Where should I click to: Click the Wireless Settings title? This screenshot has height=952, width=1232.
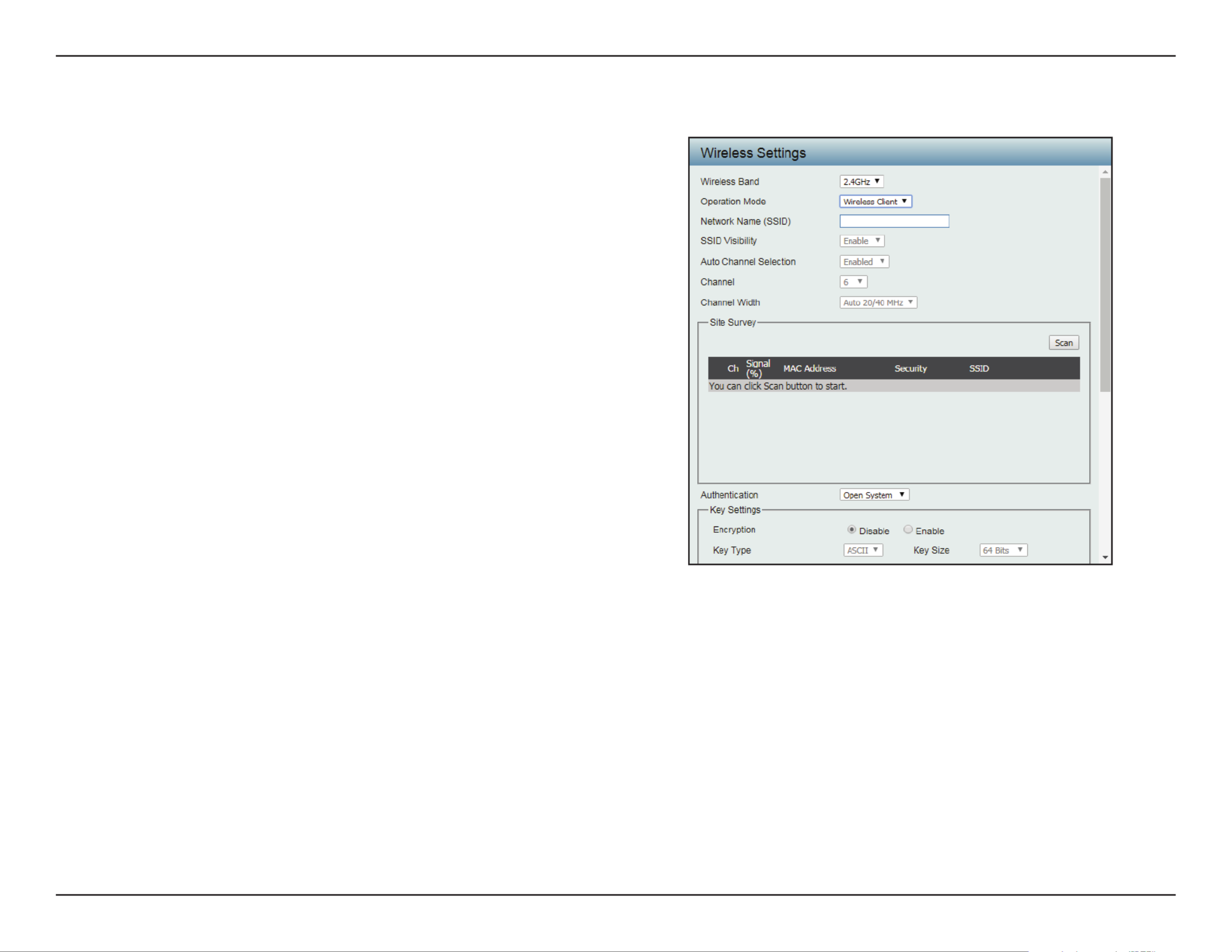[x=753, y=153]
